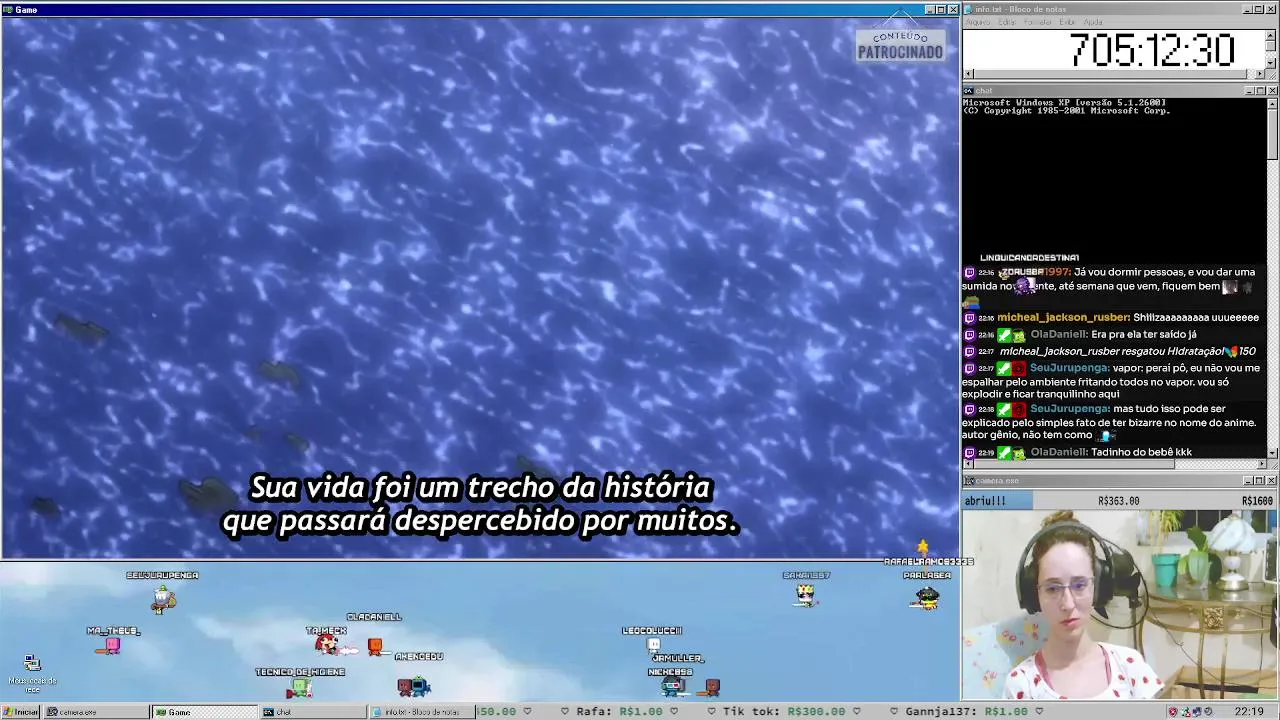
Task: Click the webcam video feed
Action: pyautogui.click(x=1119, y=605)
